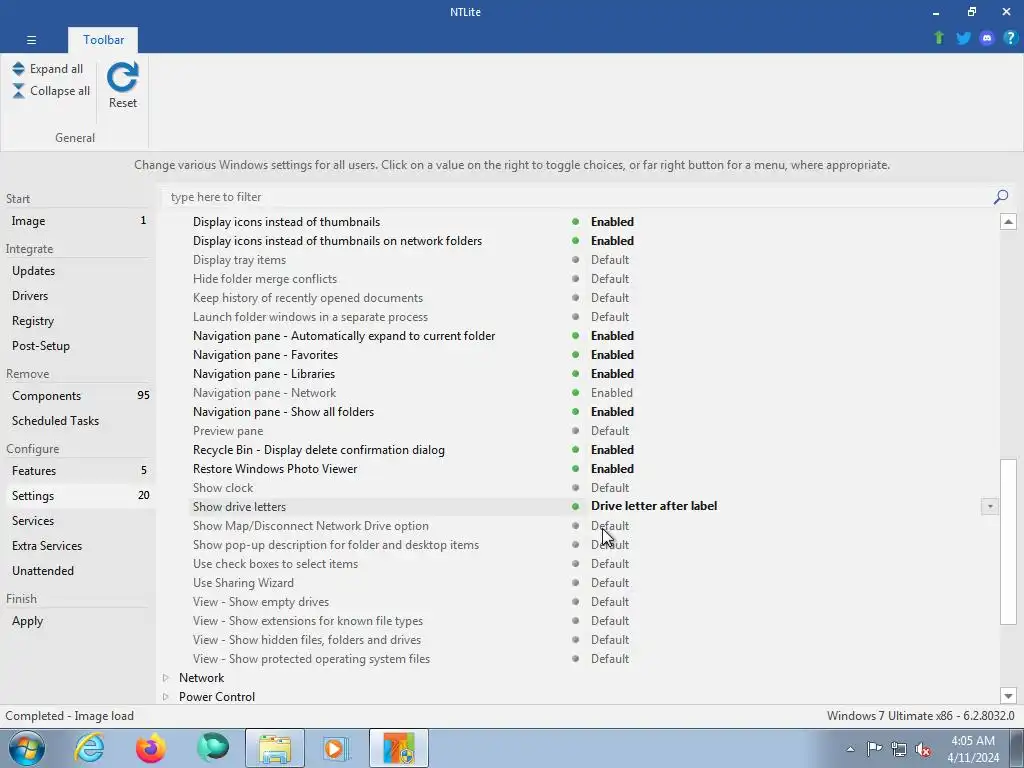Image resolution: width=1024 pixels, height=768 pixels.
Task: Show hidden tray icons arrow
Action: 850,749
